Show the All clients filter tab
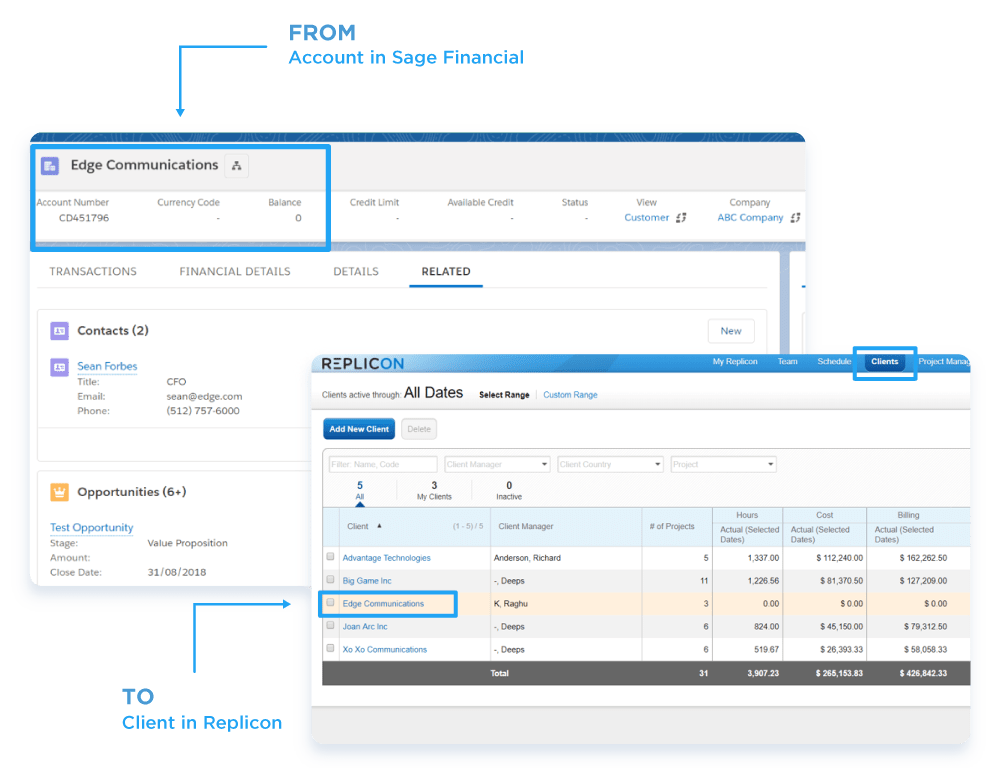 360,491
